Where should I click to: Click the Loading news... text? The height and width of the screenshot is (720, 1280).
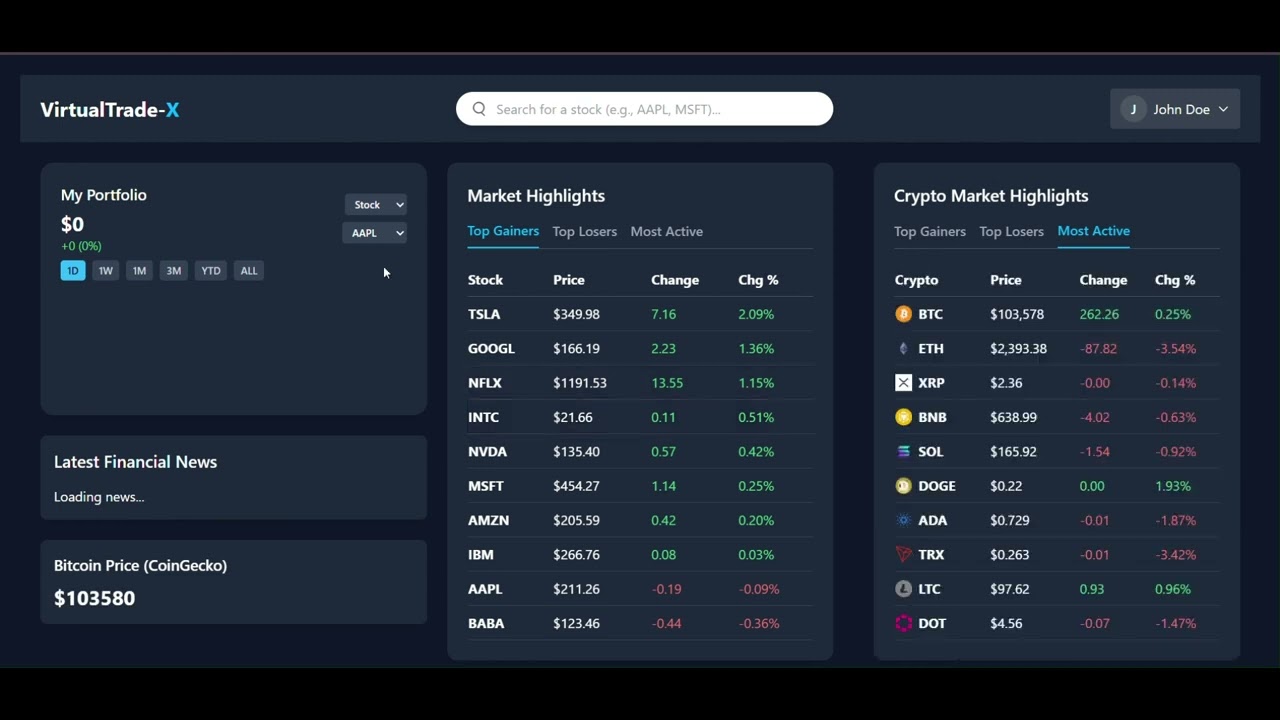tap(99, 497)
